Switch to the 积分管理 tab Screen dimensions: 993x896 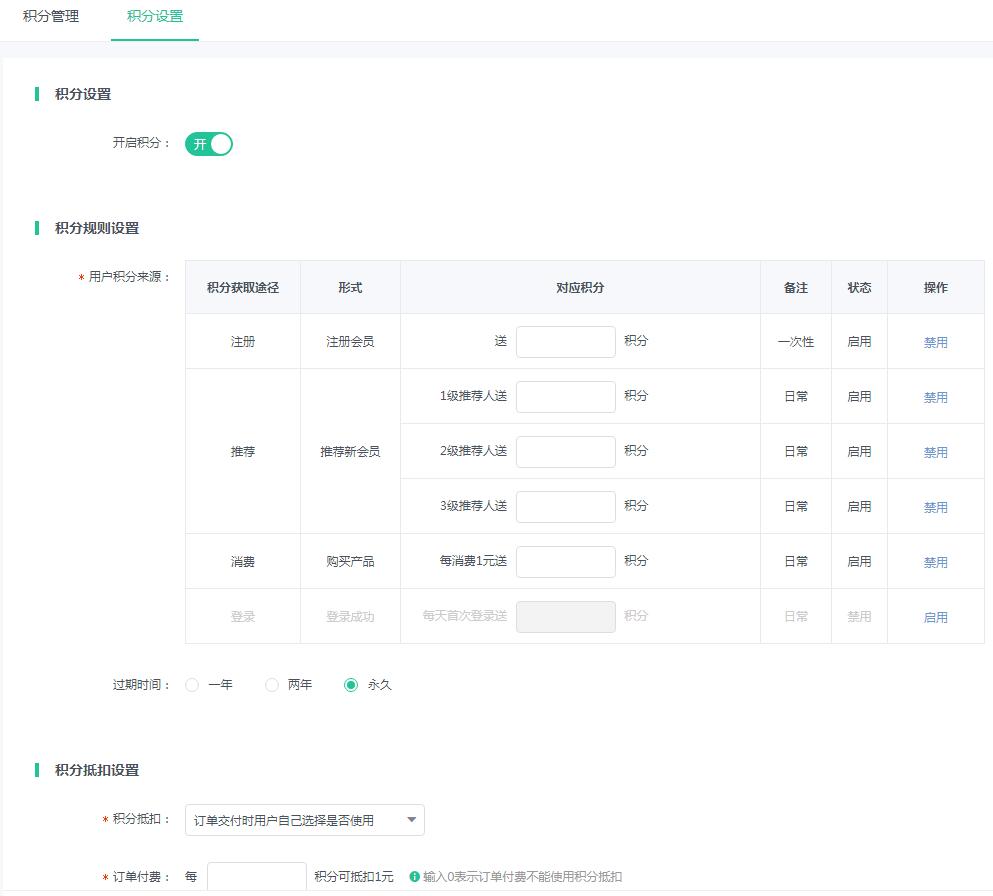click(51, 17)
